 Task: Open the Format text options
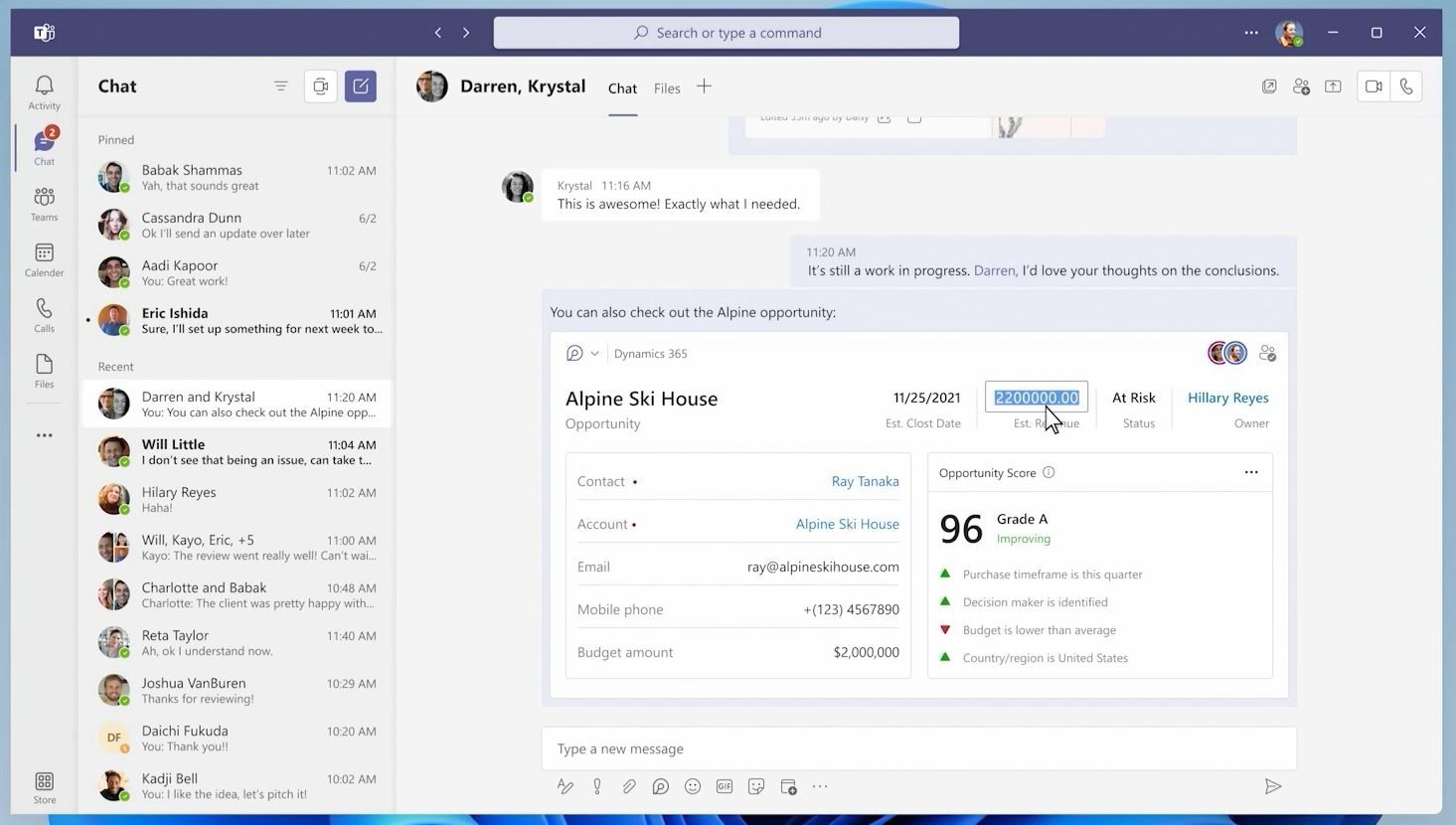point(566,787)
